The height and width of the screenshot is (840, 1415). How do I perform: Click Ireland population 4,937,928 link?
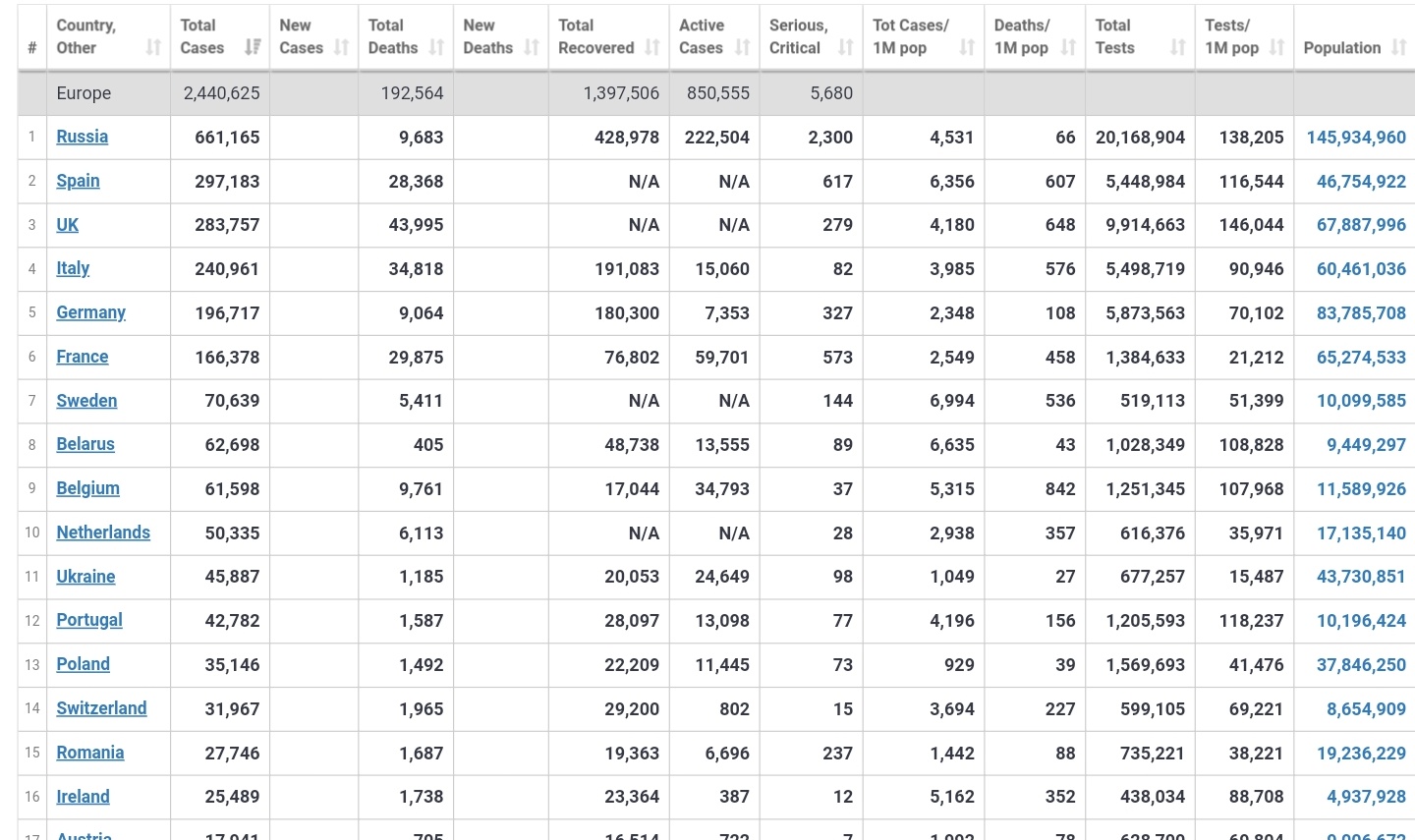click(1366, 797)
